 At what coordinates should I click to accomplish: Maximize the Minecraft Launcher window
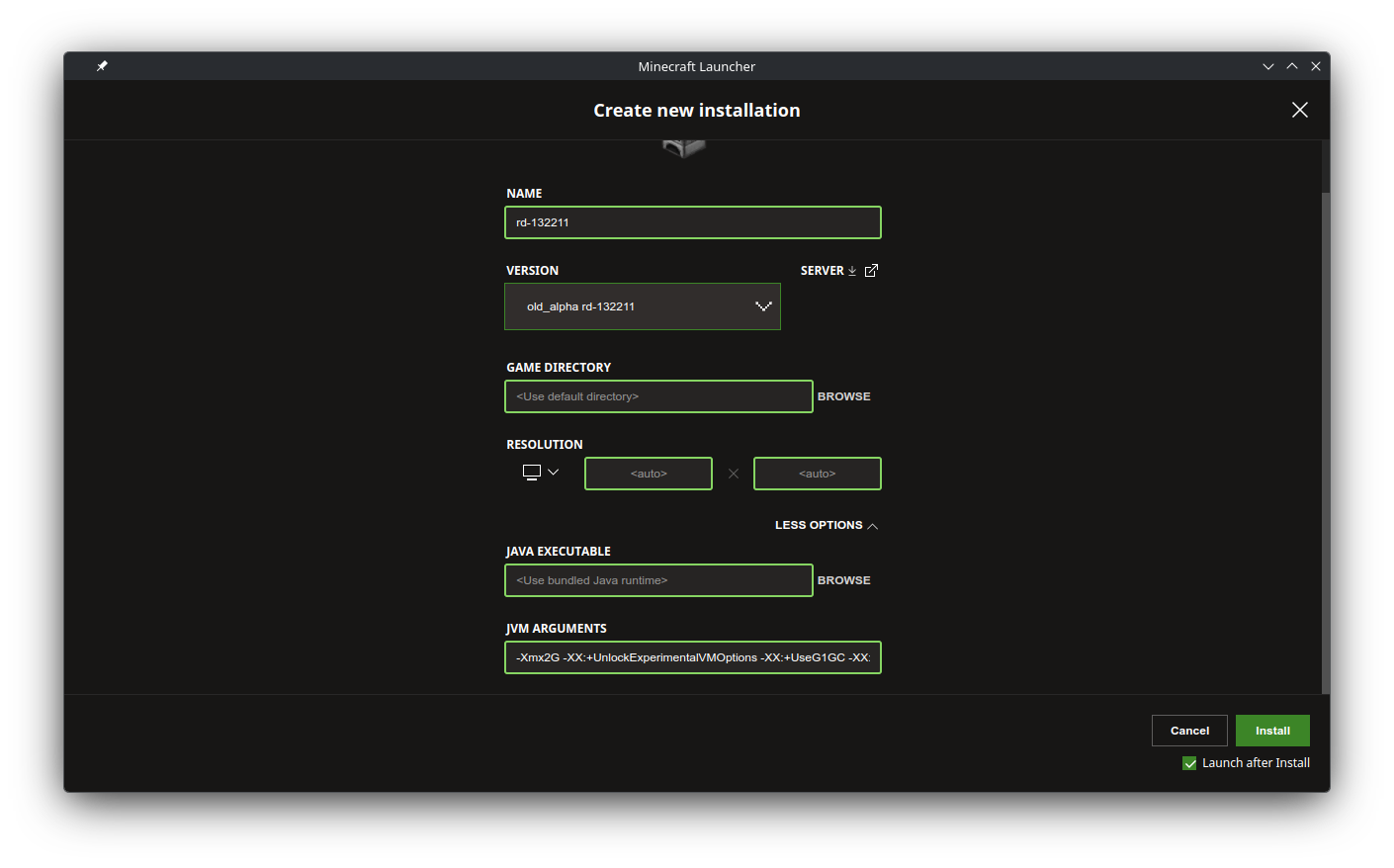click(1292, 66)
